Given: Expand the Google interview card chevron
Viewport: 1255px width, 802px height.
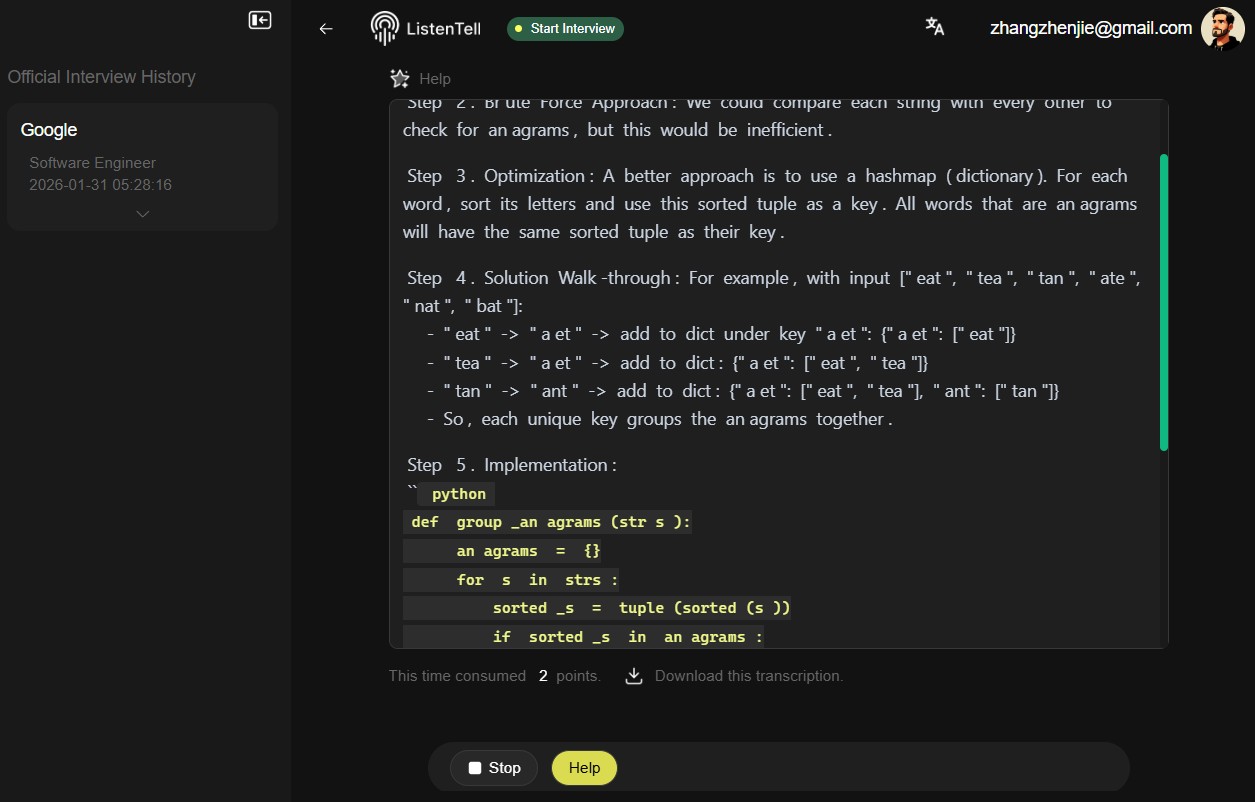Looking at the screenshot, I should (142, 213).
